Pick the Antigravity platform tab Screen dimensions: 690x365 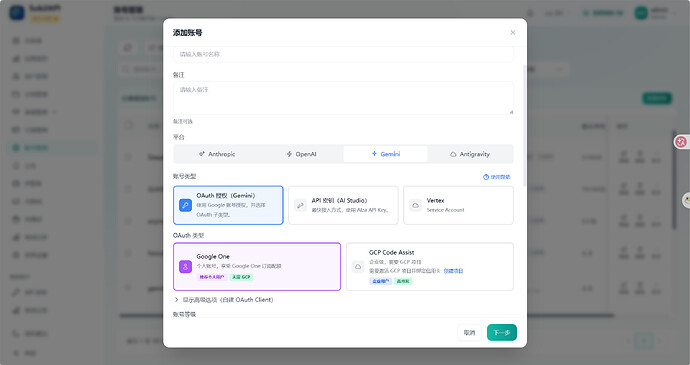point(470,154)
